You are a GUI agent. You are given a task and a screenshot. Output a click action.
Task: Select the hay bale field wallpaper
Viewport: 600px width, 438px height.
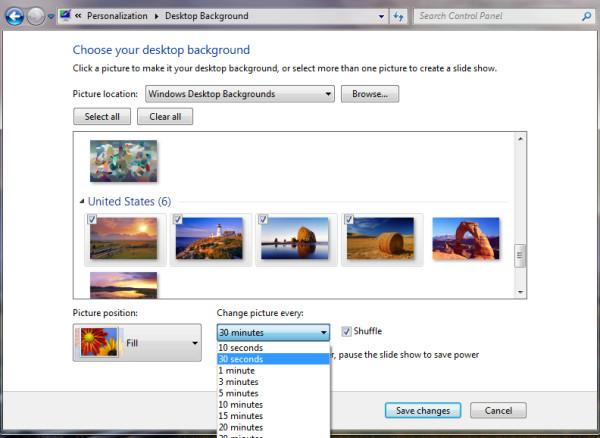(x=380, y=240)
